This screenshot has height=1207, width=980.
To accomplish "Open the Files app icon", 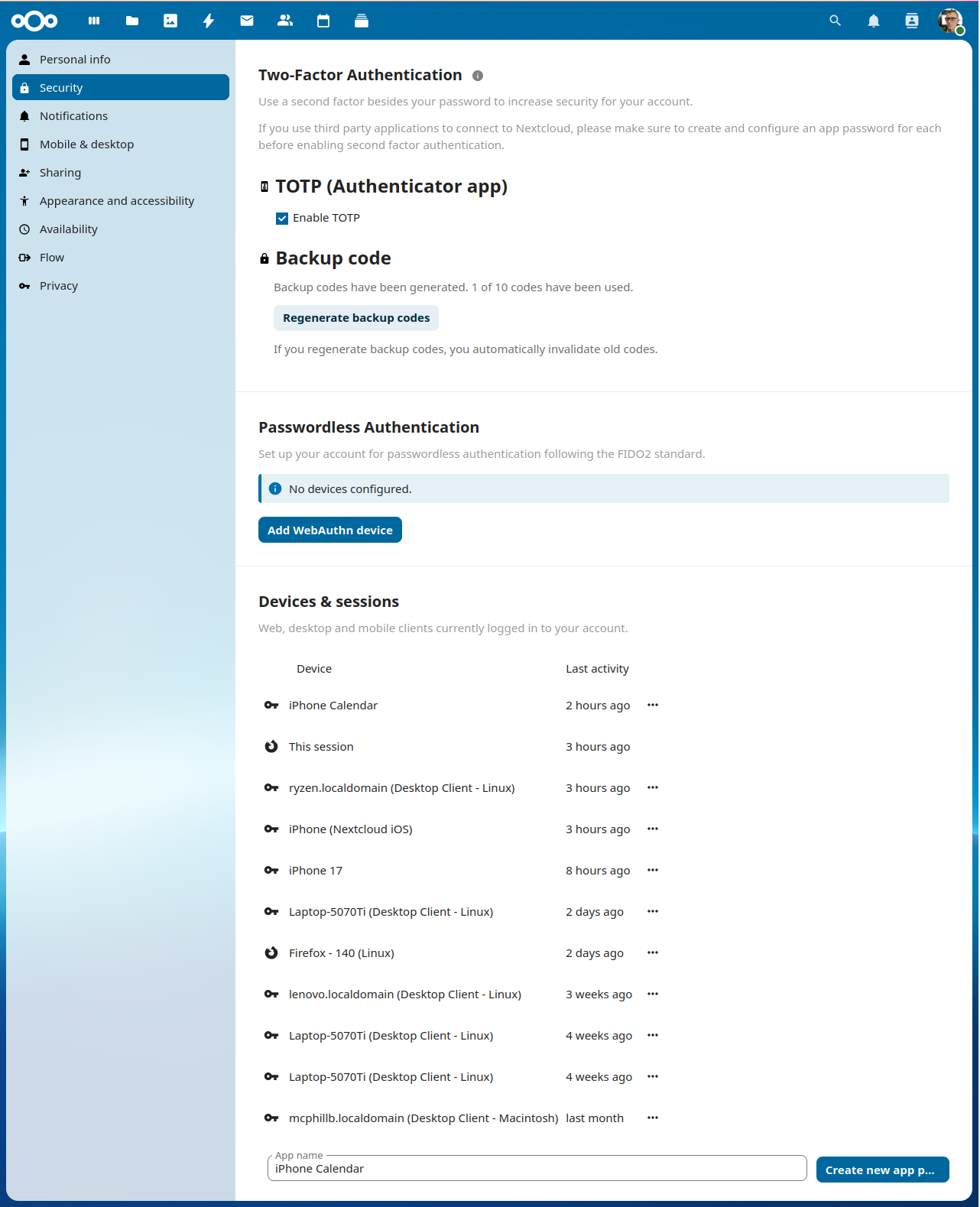I will point(132,21).
